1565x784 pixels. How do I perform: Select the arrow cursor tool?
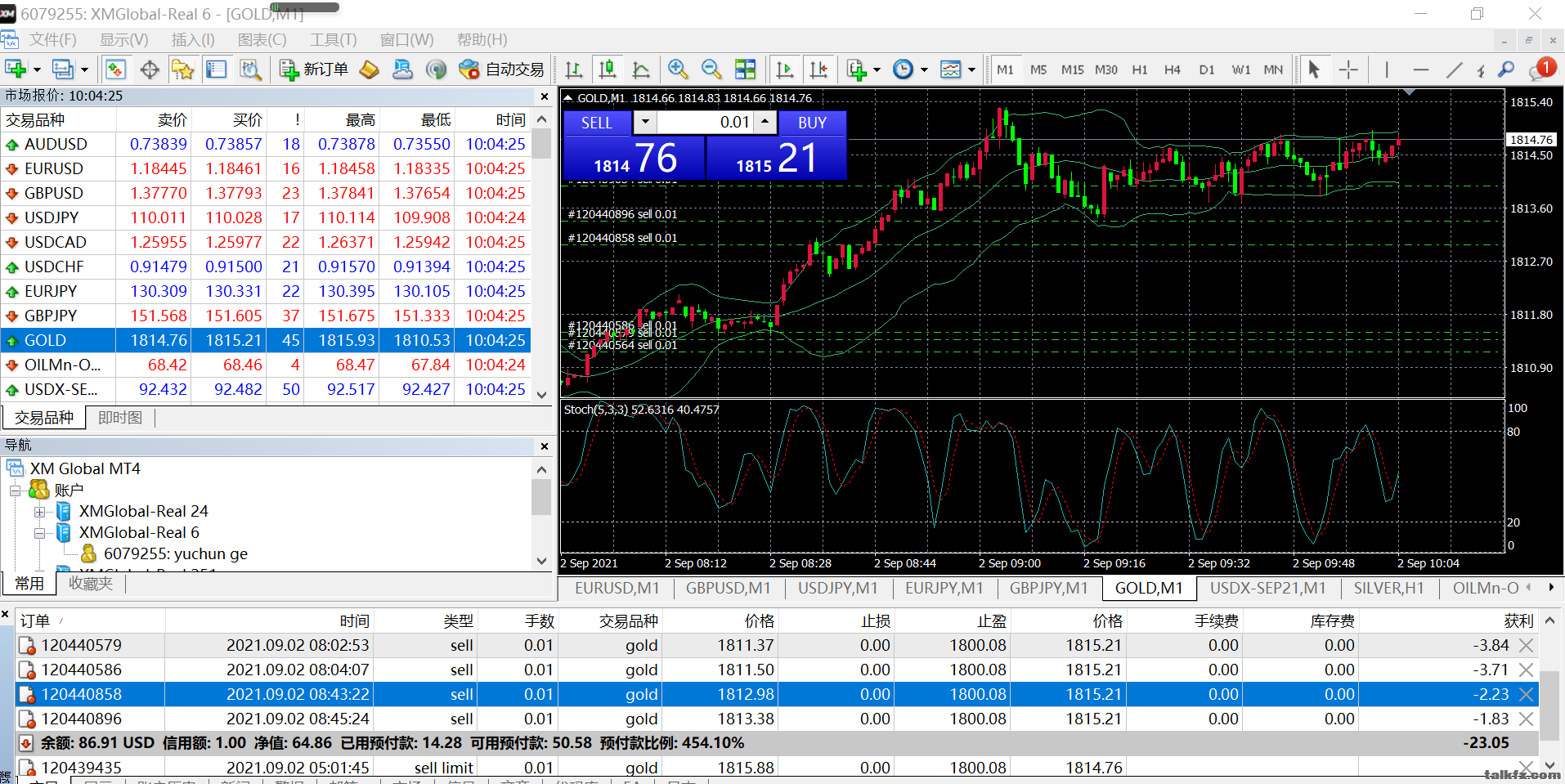pyautogui.click(x=1313, y=69)
